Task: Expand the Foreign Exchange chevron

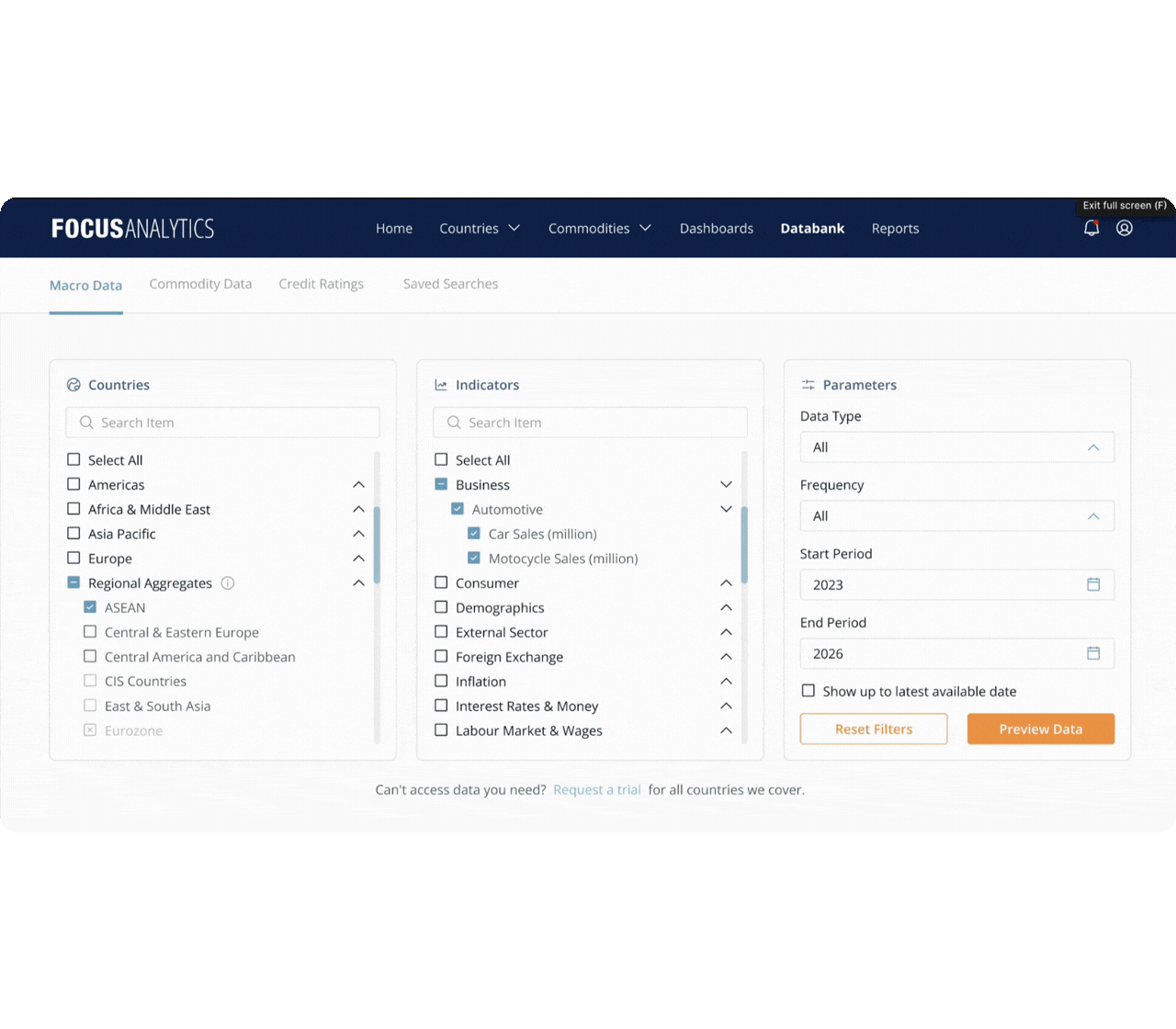Action: click(x=726, y=657)
